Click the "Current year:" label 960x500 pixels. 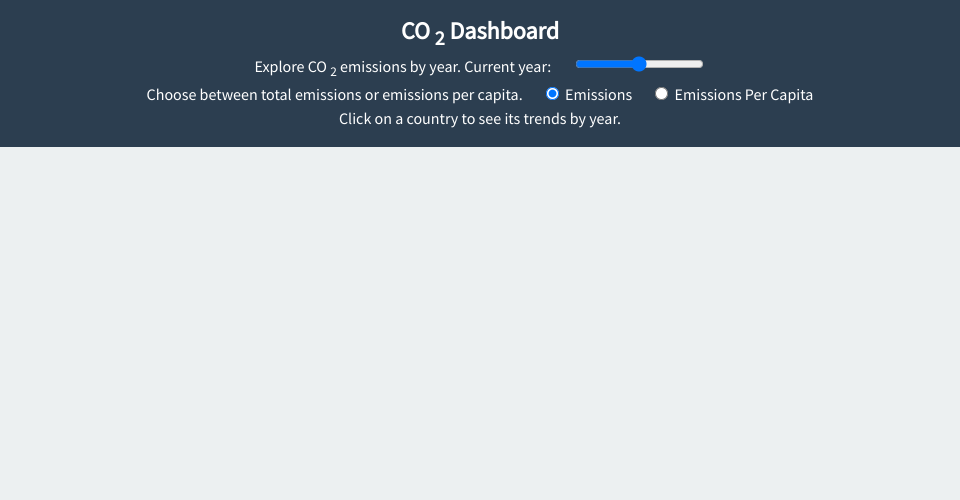pos(508,67)
